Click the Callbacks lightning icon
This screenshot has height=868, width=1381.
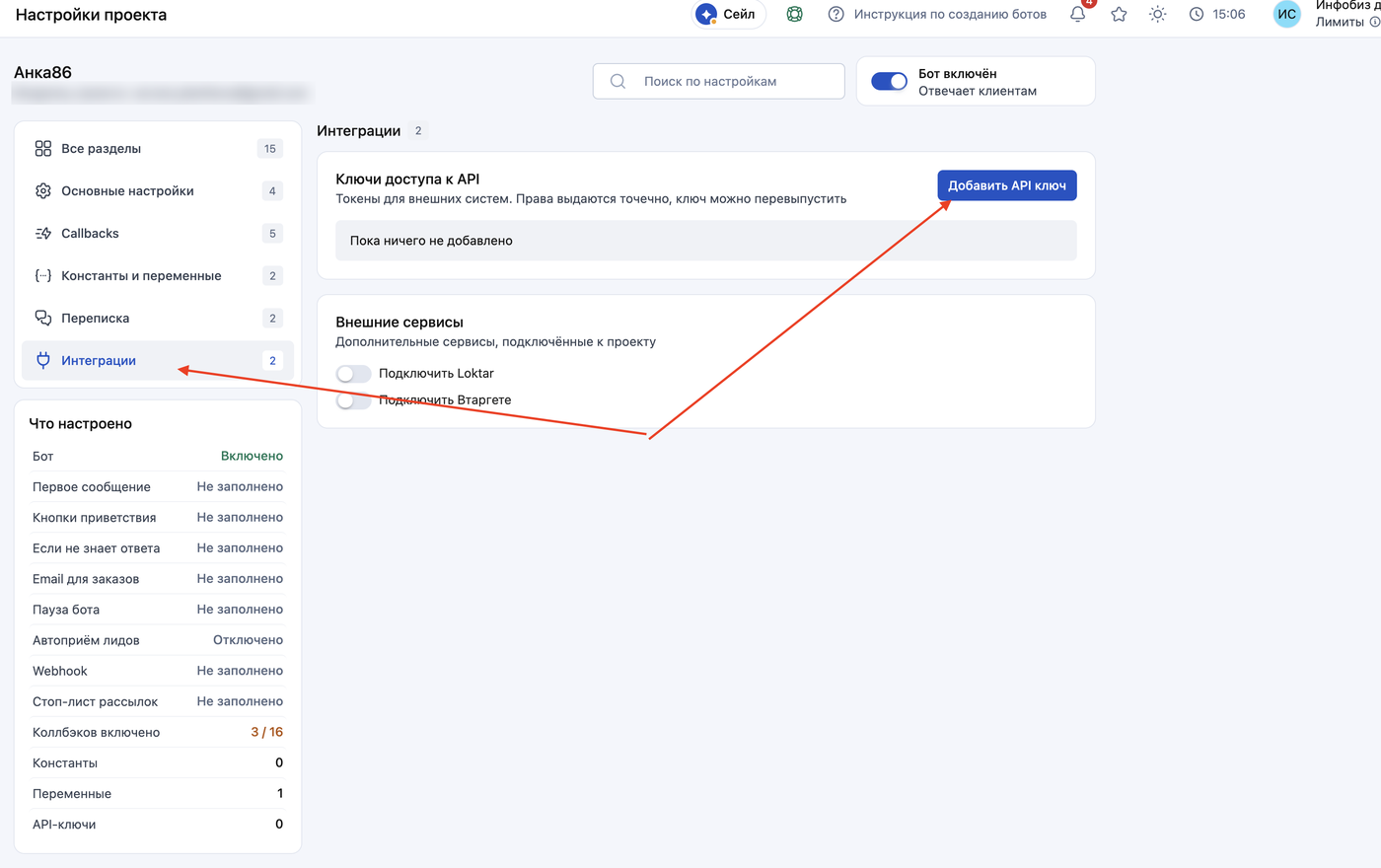tap(43, 233)
